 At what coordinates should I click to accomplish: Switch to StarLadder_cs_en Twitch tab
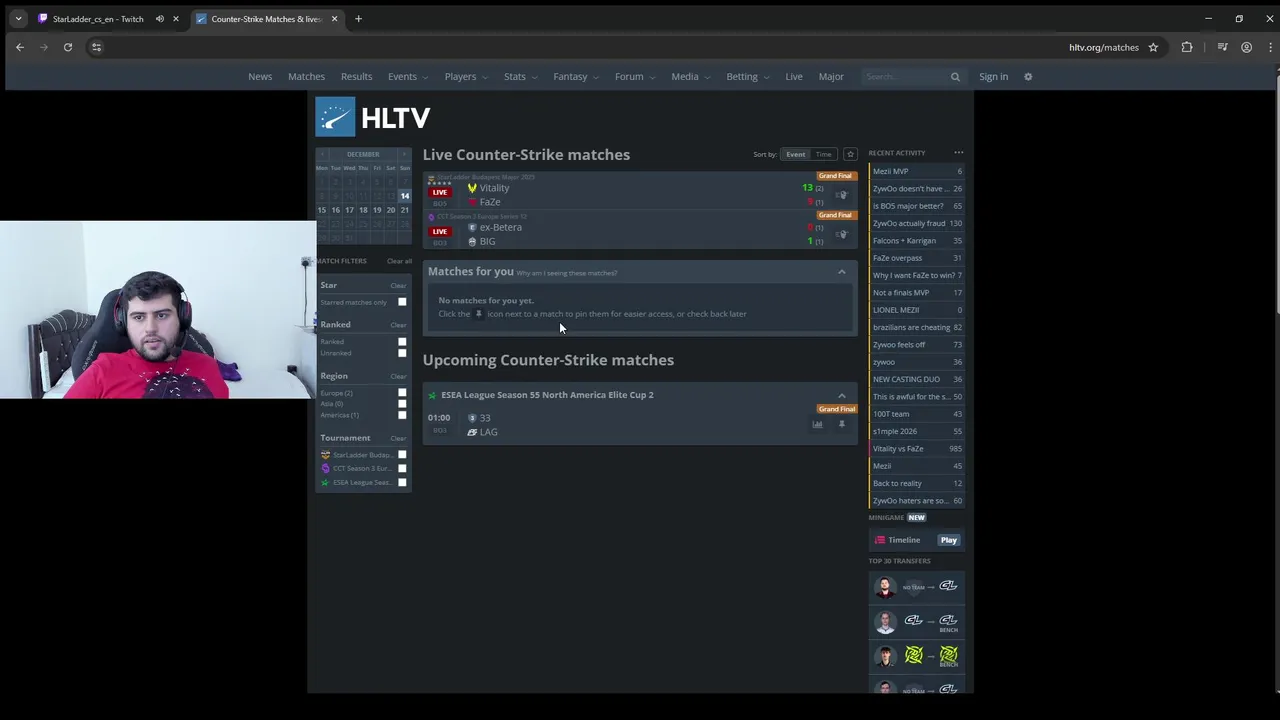(98, 19)
